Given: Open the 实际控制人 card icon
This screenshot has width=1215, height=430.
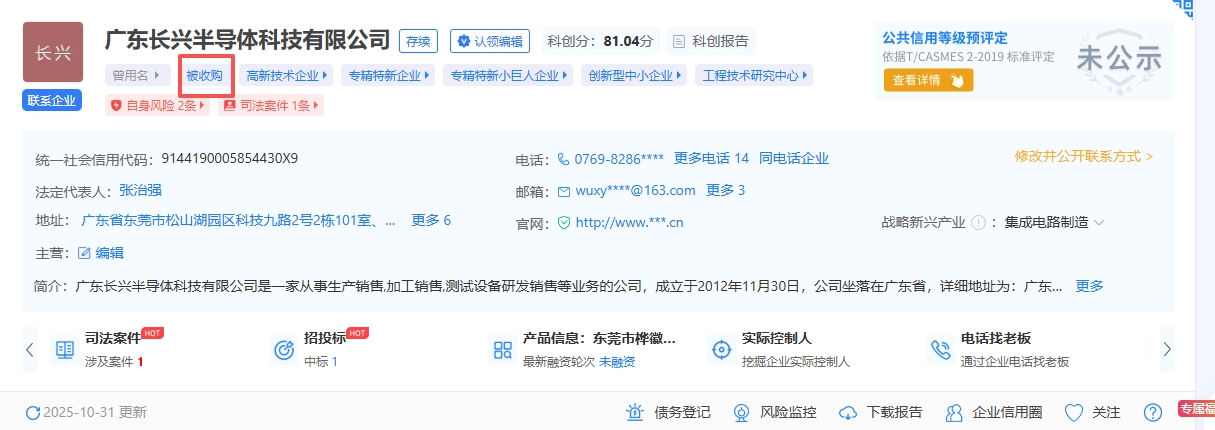Looking at the screenshot, I should pyautogui.click(x=721, y=350).
